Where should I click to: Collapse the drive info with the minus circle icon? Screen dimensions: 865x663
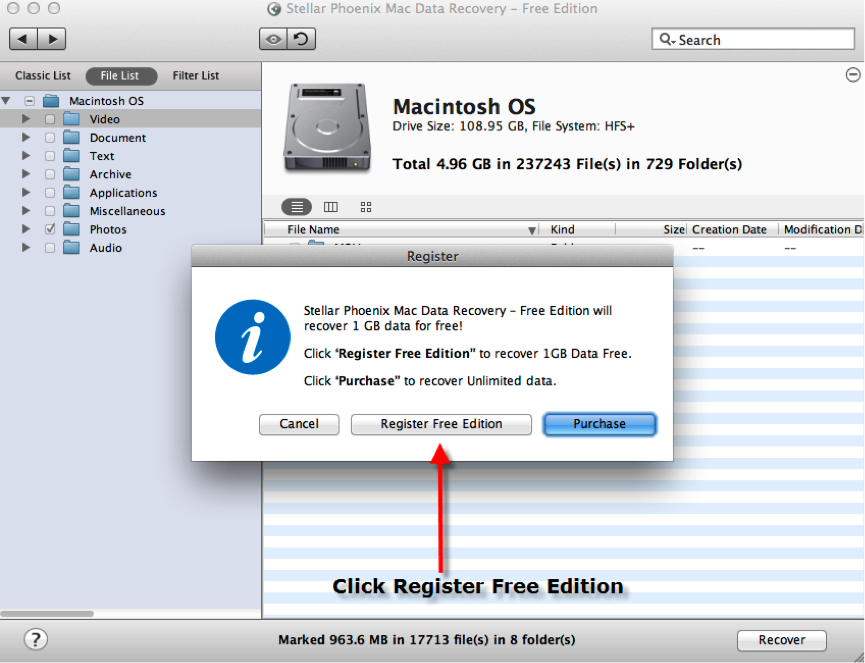click(x=853, y=74)
